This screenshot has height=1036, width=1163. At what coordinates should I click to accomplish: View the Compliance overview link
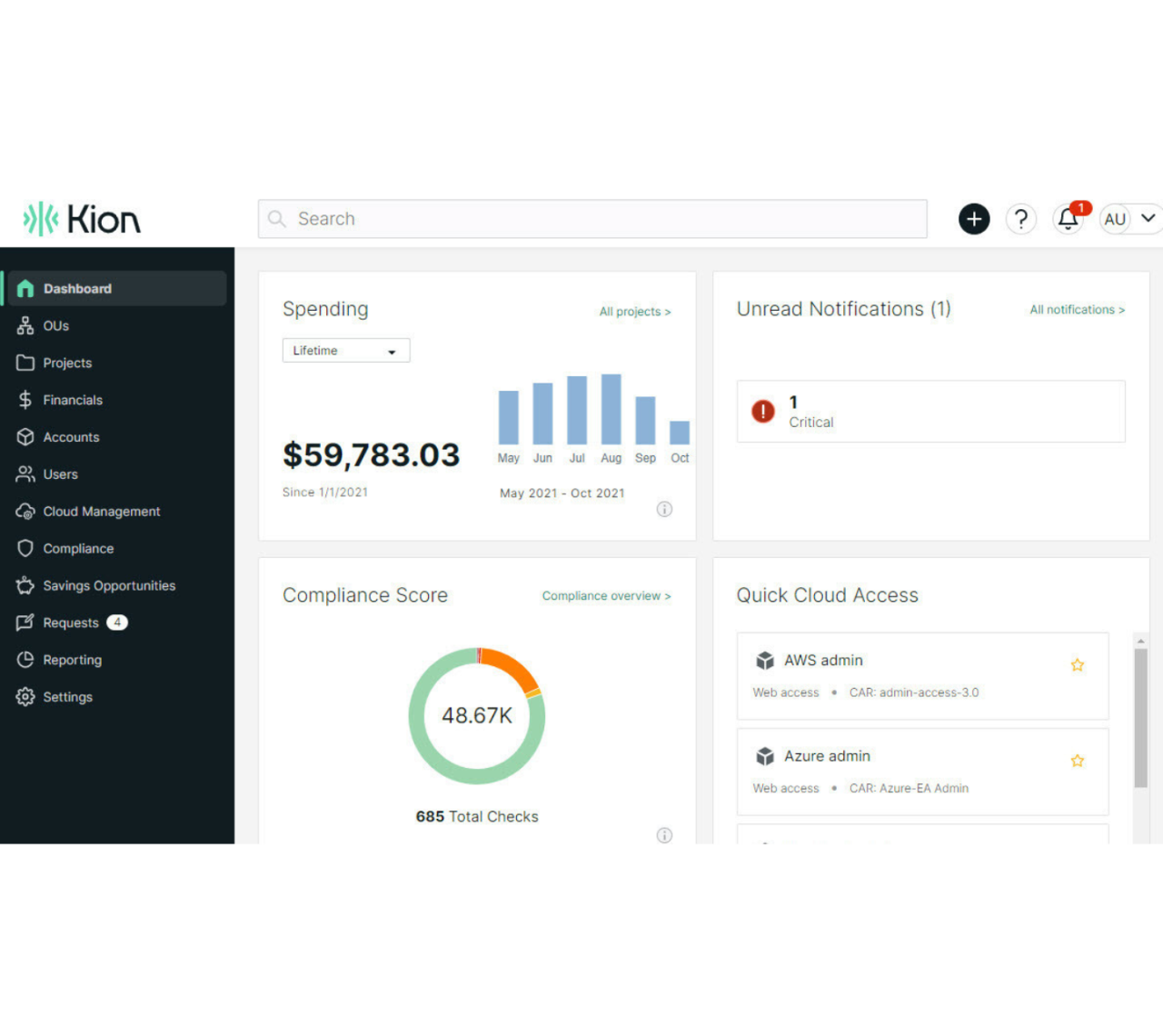tap(605, 595)
